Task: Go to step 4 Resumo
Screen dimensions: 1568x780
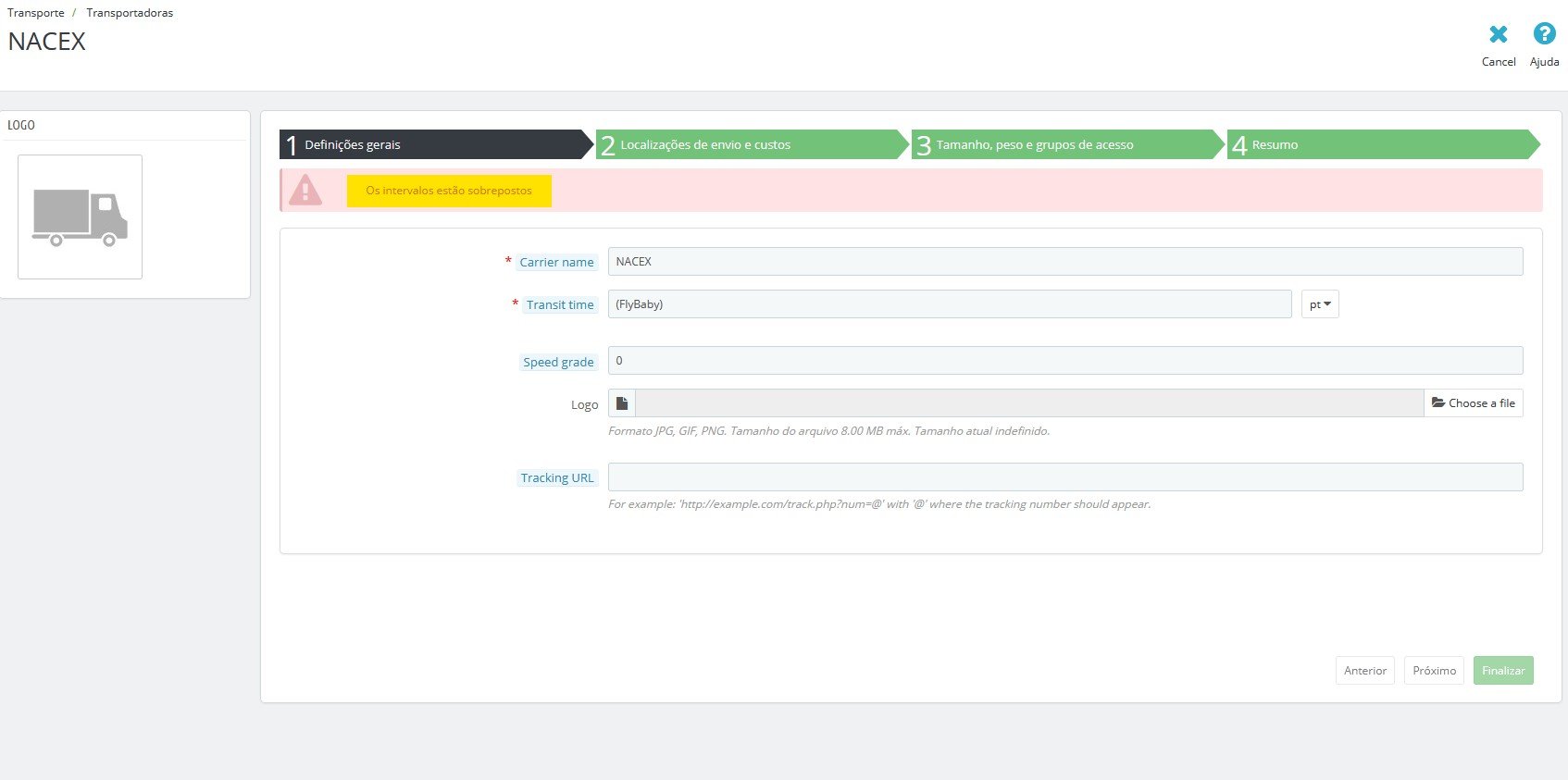Action: coord(1382,144)
